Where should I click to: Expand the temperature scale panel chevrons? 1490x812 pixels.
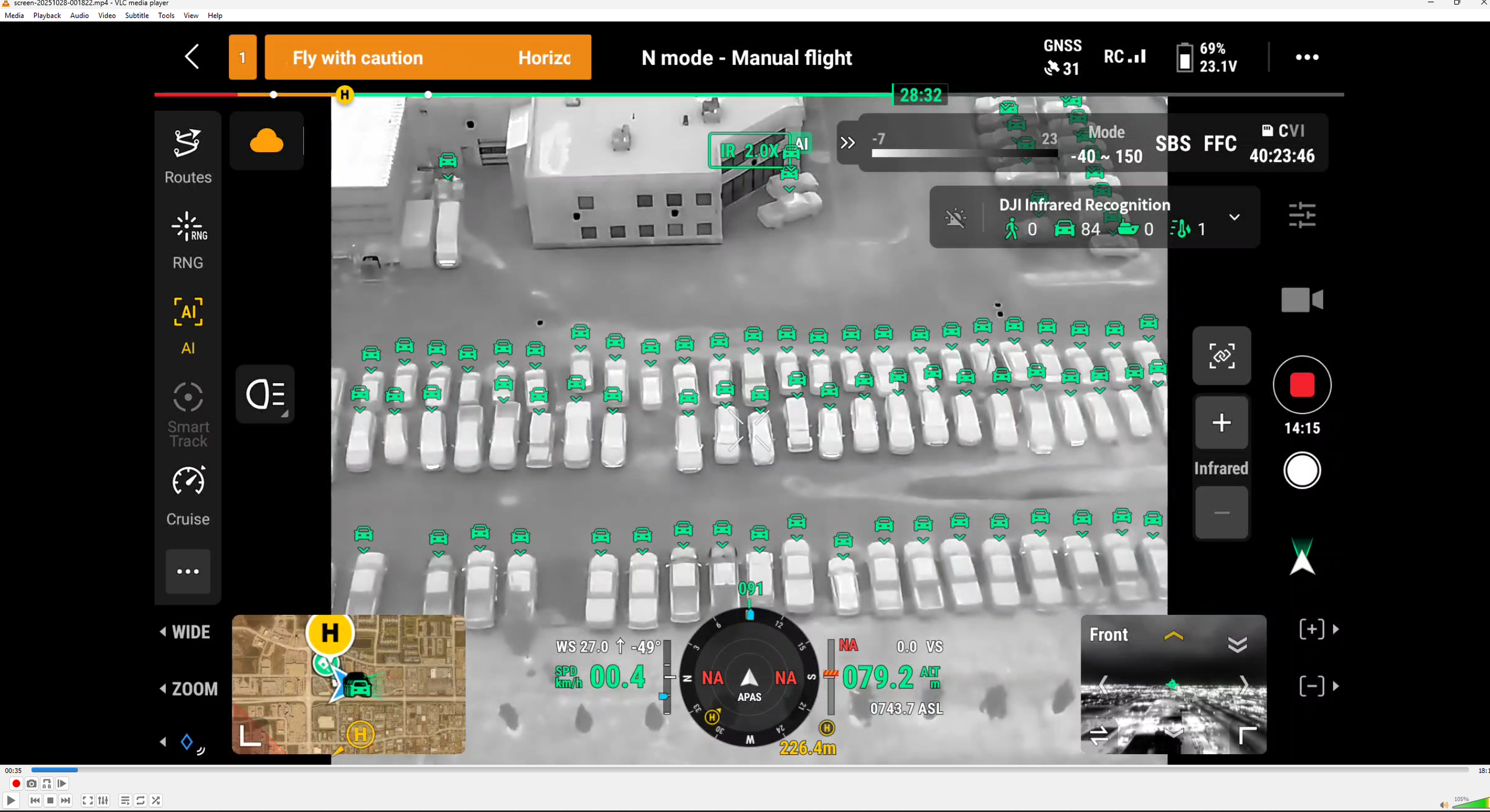(847, 143)
